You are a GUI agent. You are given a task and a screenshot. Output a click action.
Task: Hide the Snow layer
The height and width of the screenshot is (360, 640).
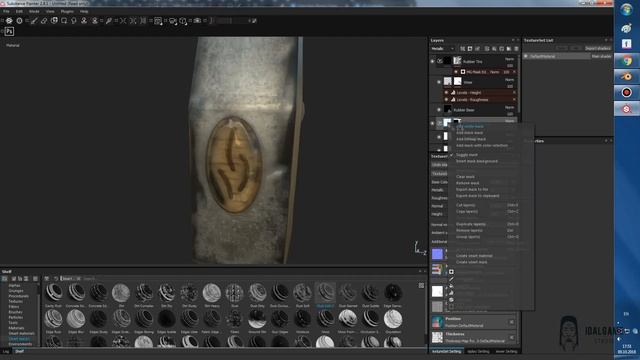pos(439,82)
